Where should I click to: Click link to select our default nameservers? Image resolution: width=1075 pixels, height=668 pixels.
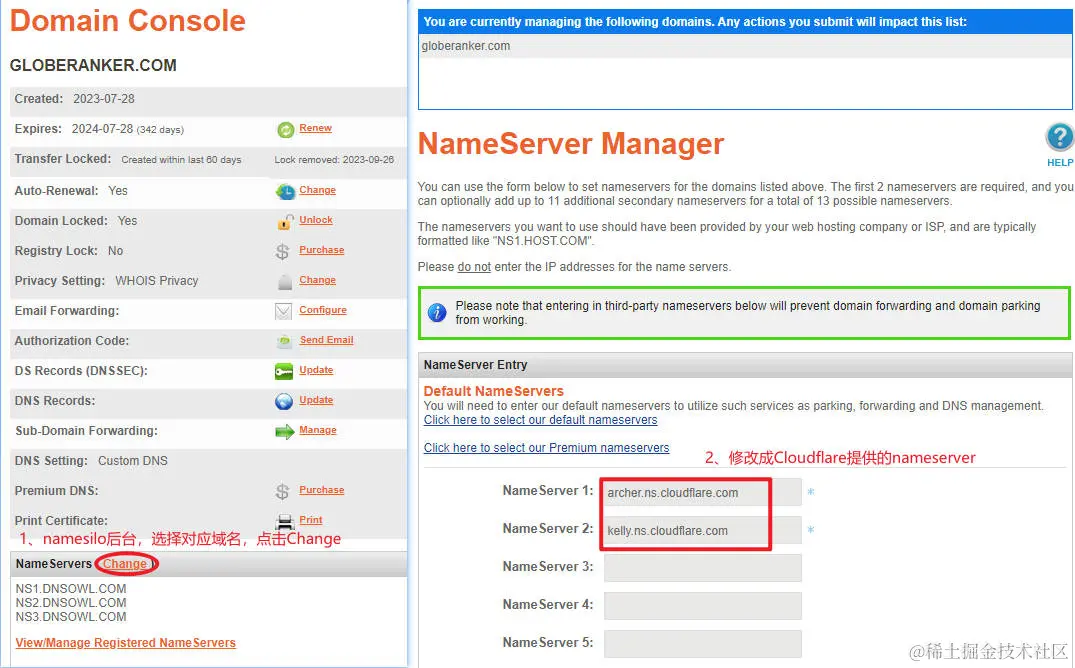[540, 420]
